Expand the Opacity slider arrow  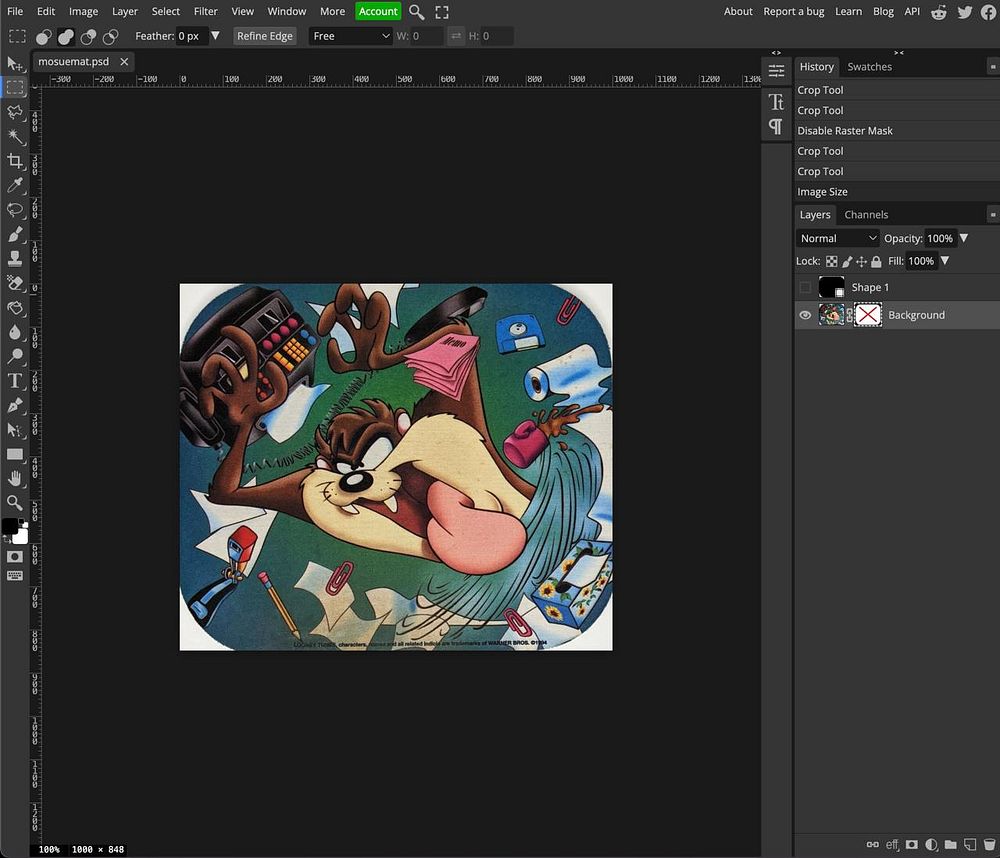click(x=964, y=238)
